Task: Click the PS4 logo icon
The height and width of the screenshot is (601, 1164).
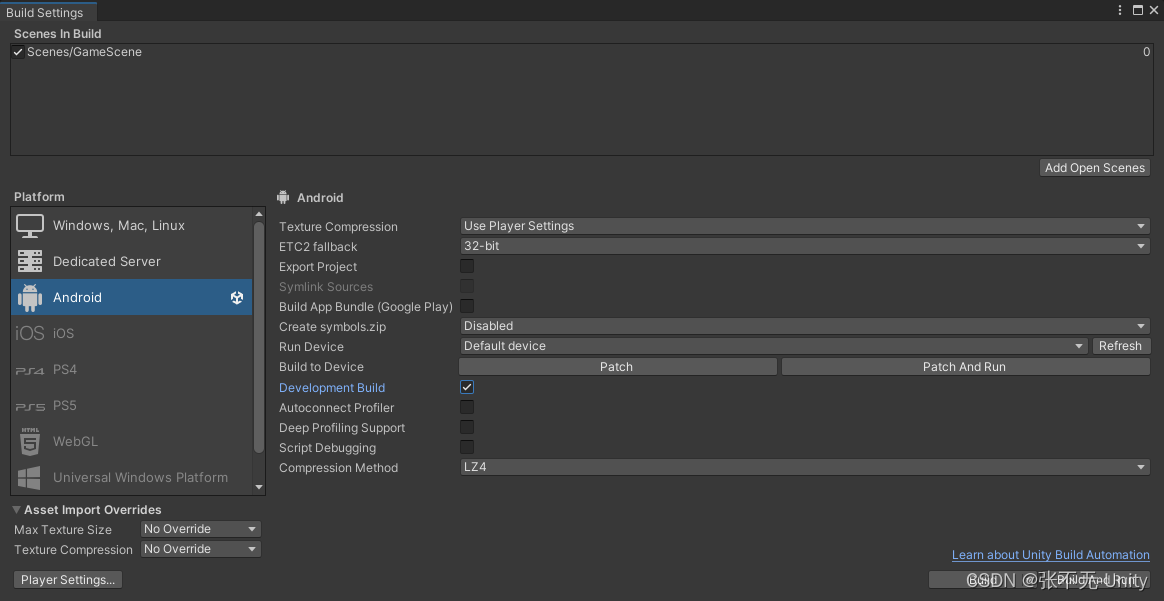Action: 30,370
